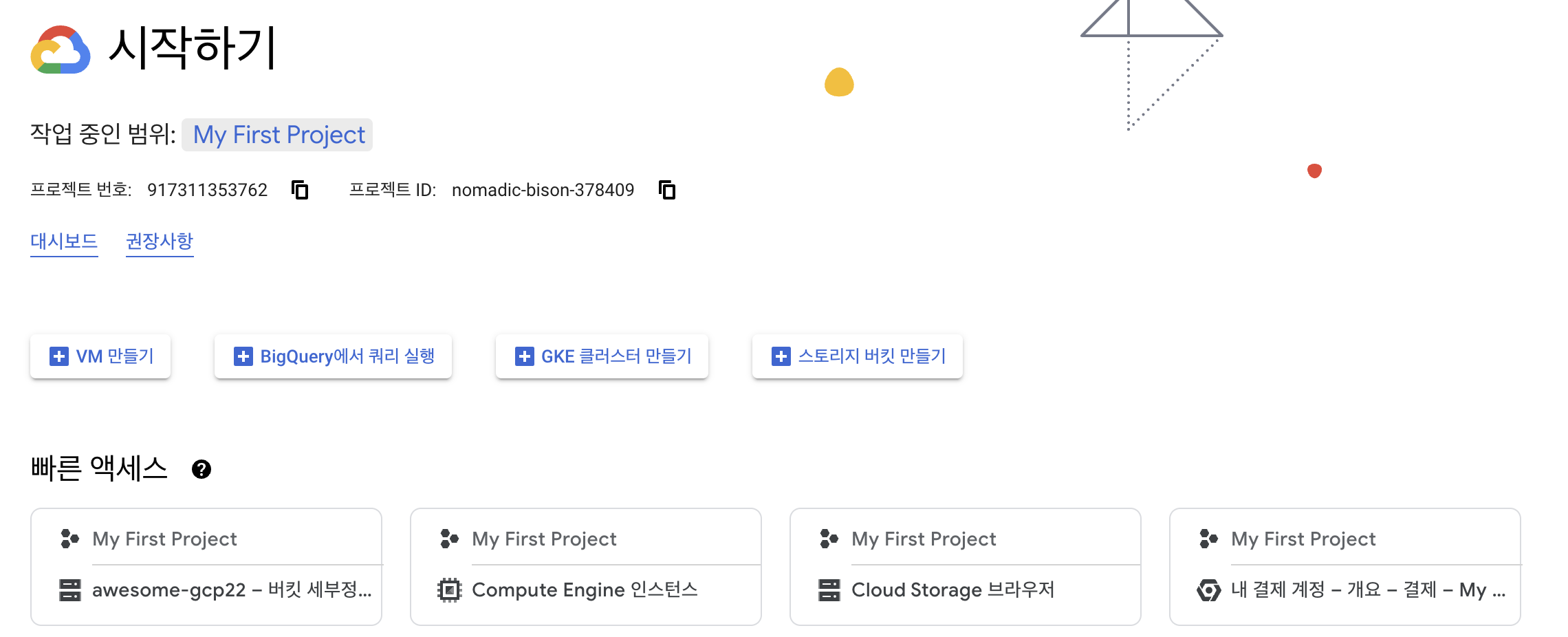Click My First Project title in Compute Engine card
This screenshot has height=637, width=1568.
pos(544,539)
